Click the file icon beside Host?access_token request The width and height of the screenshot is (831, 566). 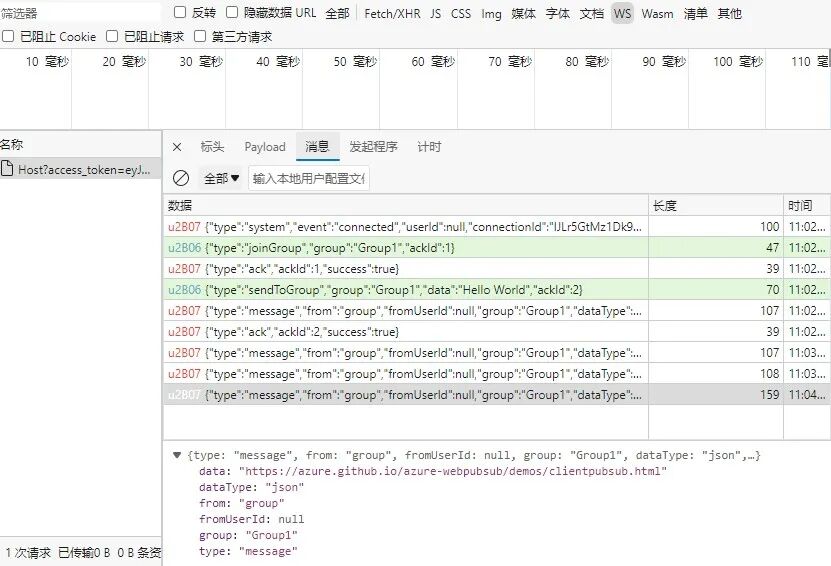coord(7,169)
